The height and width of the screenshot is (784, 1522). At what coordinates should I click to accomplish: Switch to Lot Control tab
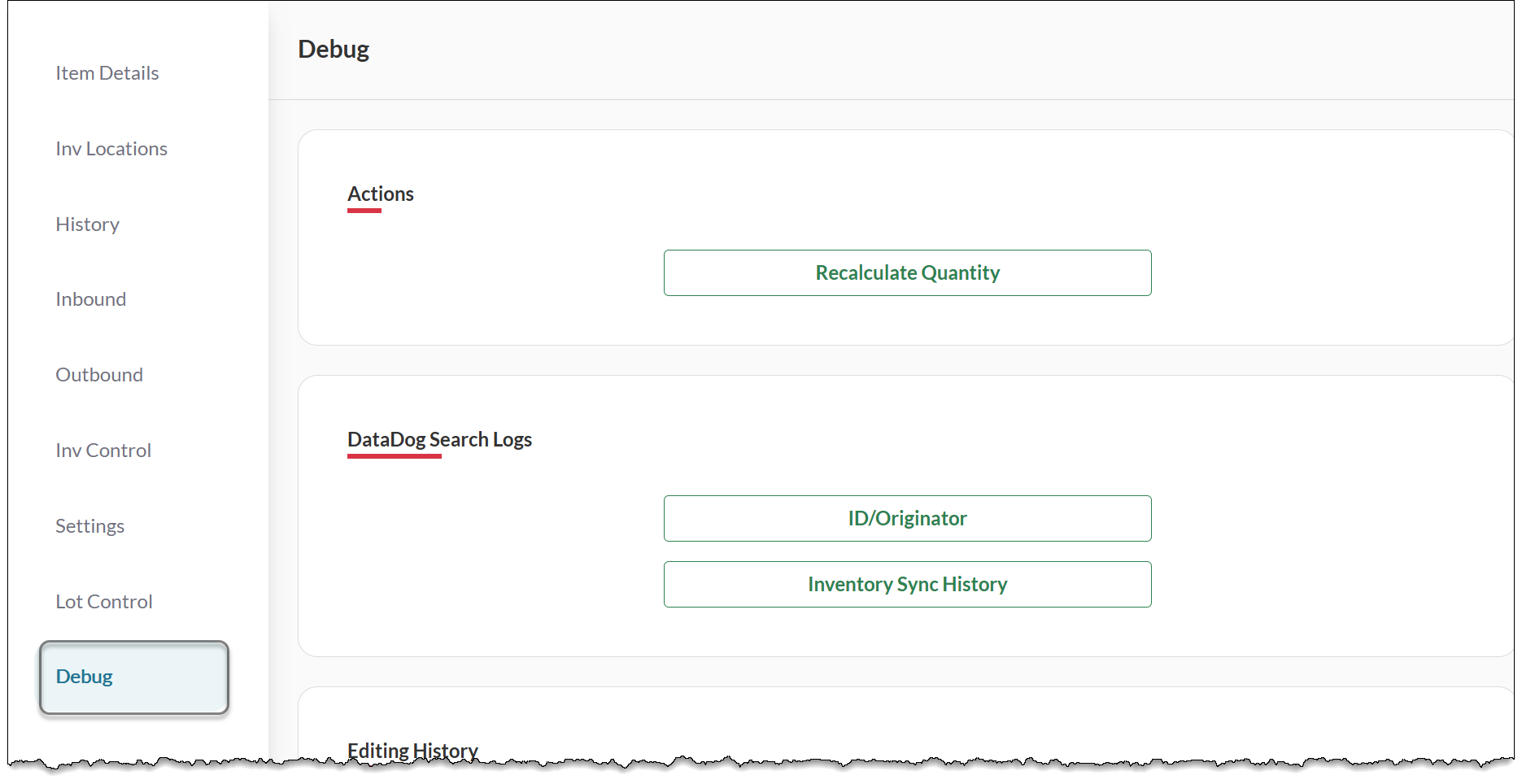pyautogui.click(x=104, y=602)
